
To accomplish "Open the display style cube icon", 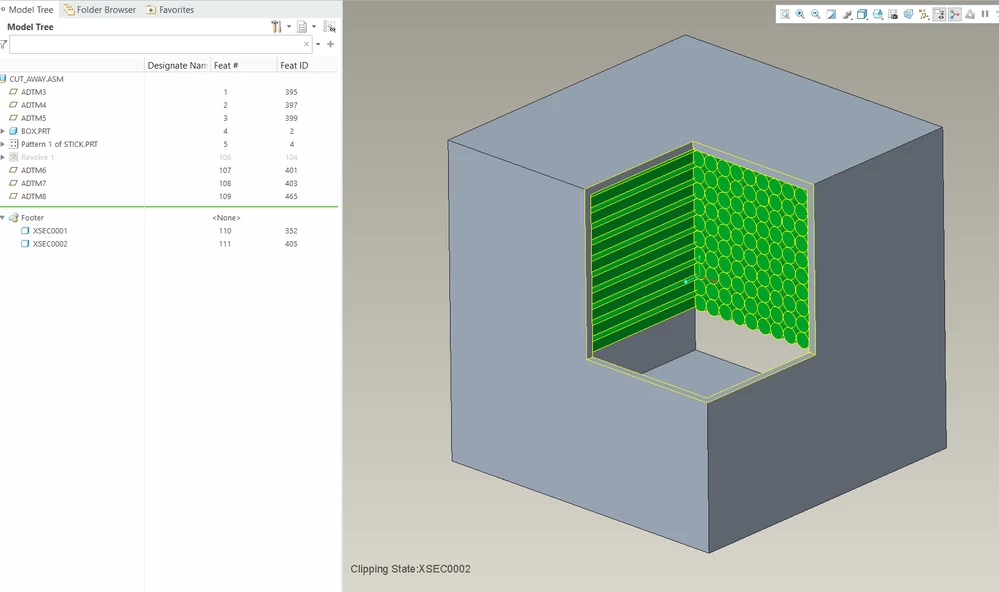I will 862,14.
